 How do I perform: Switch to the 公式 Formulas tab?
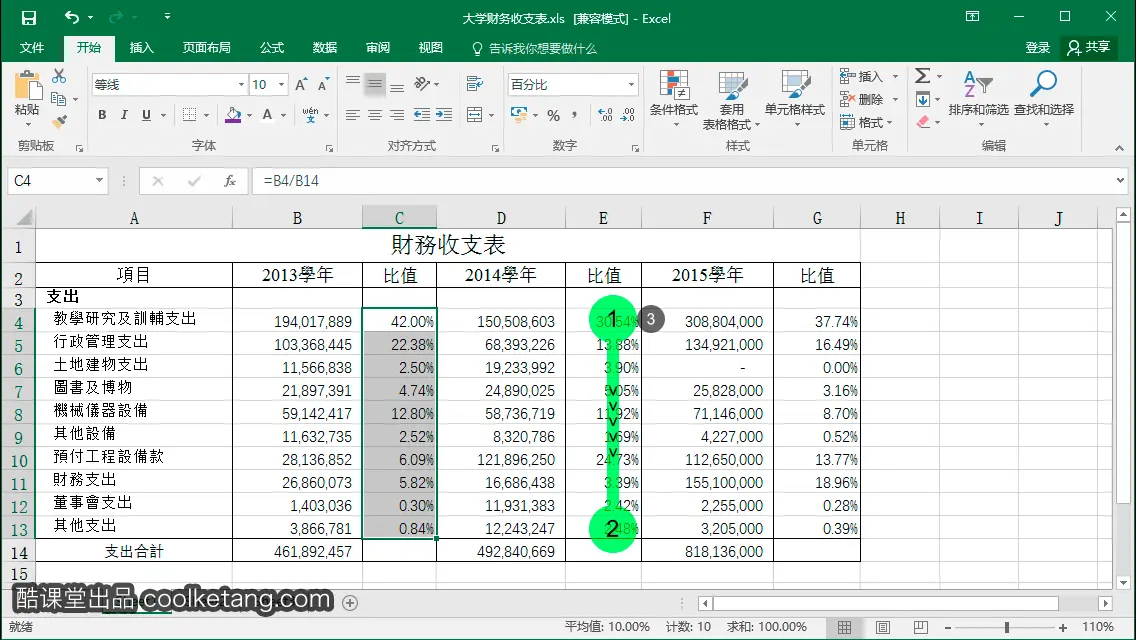coord(272,48)
